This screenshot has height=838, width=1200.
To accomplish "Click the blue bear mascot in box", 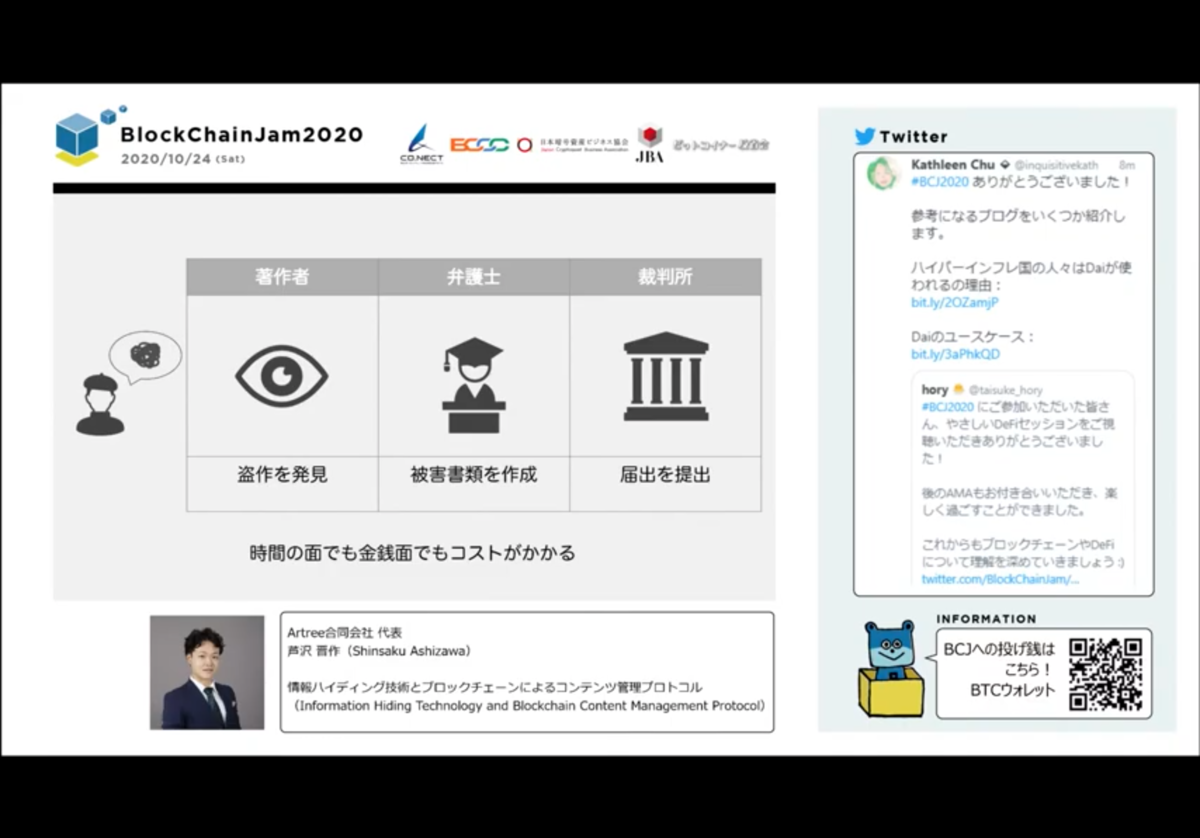I will tap(889, 668).
